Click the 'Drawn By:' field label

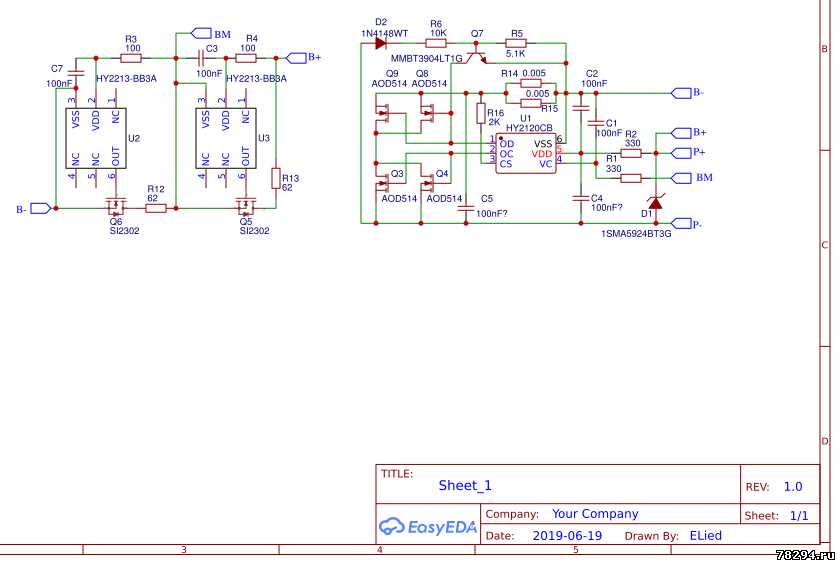coord(651,536)
